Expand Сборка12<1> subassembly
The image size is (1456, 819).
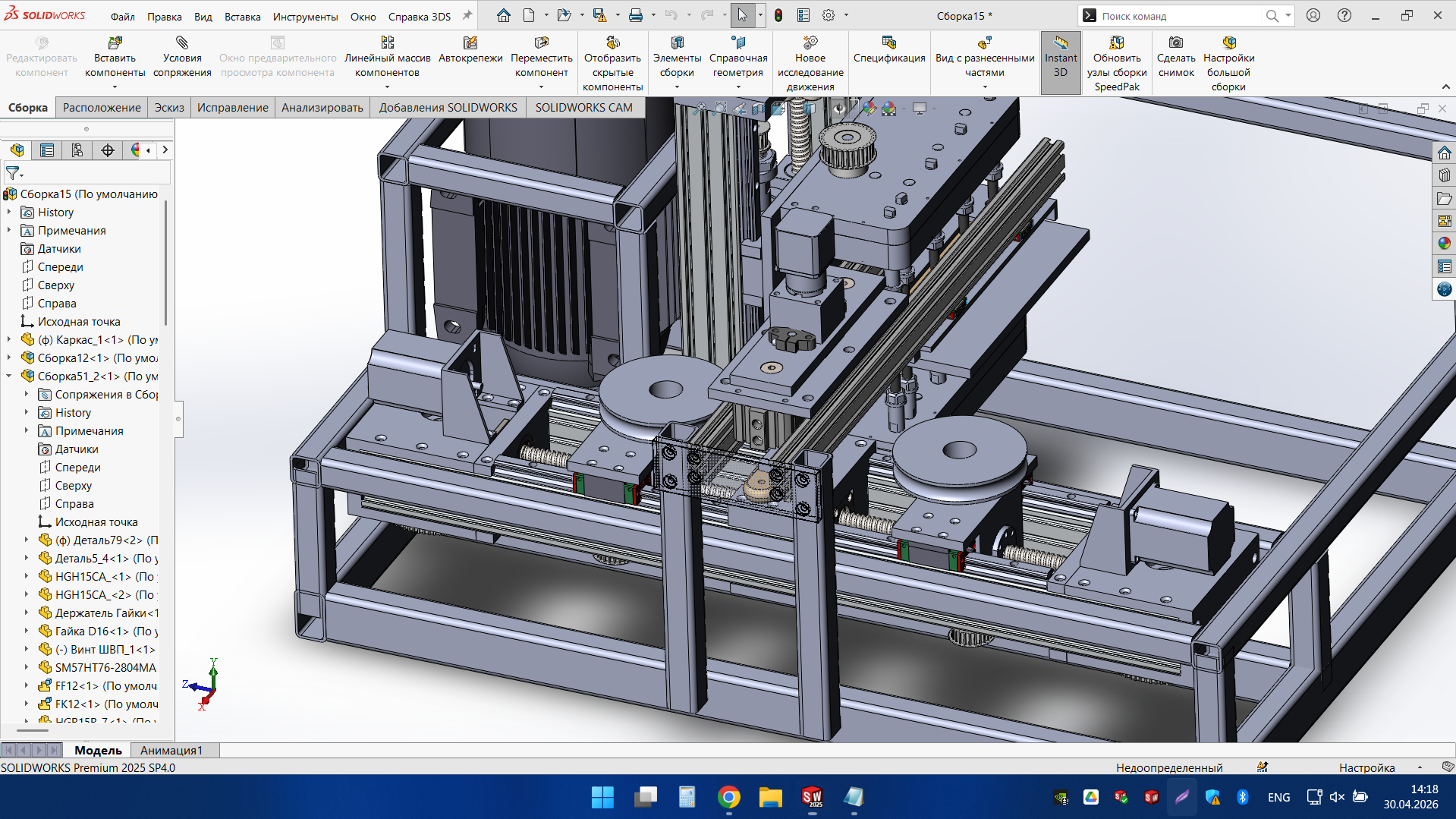coord(9,358)
